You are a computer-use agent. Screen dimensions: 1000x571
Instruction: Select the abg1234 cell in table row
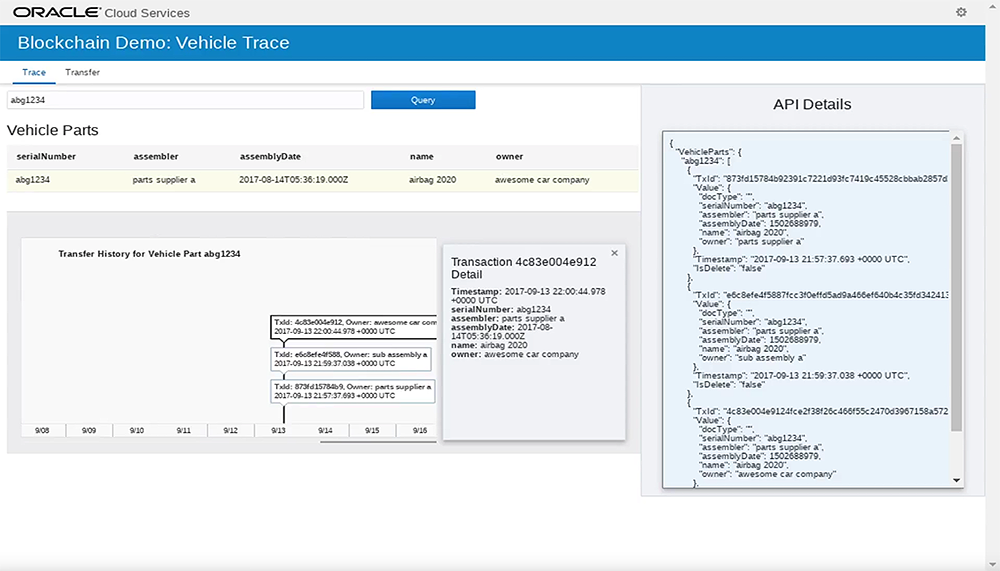coord(33,180)
